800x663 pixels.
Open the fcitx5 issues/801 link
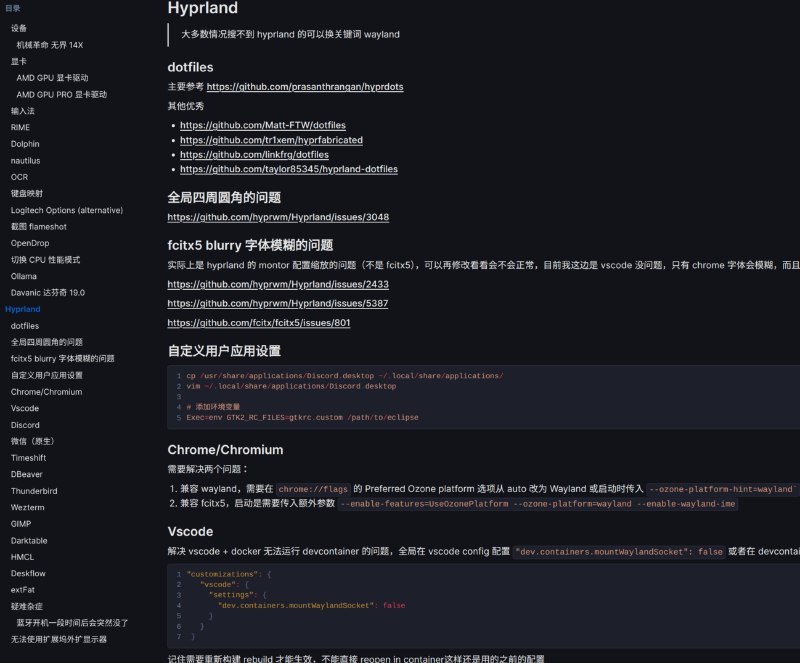coord(259,323)
